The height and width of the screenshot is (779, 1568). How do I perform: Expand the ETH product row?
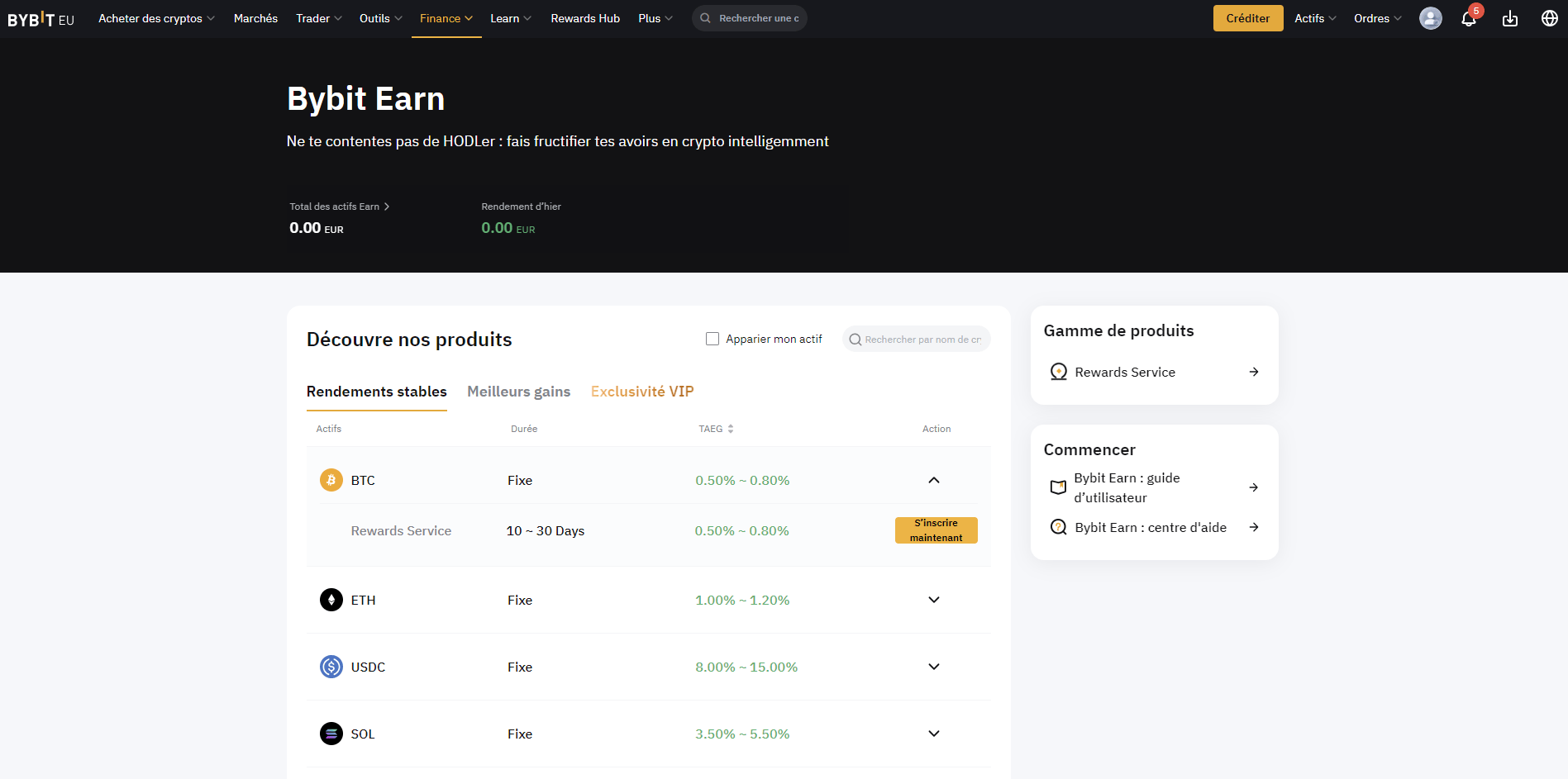pos(933,600)
